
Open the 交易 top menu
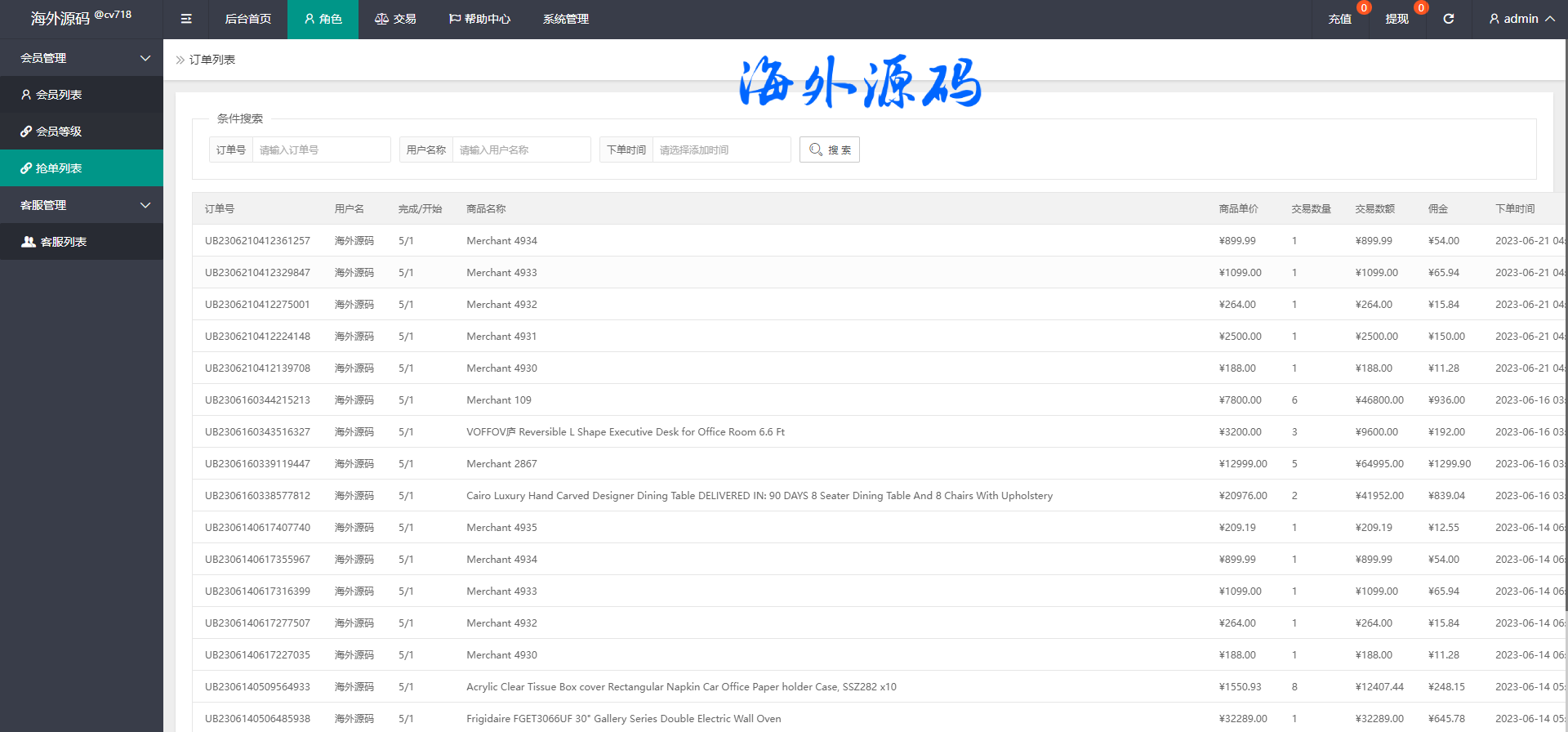tap(395, 19)
